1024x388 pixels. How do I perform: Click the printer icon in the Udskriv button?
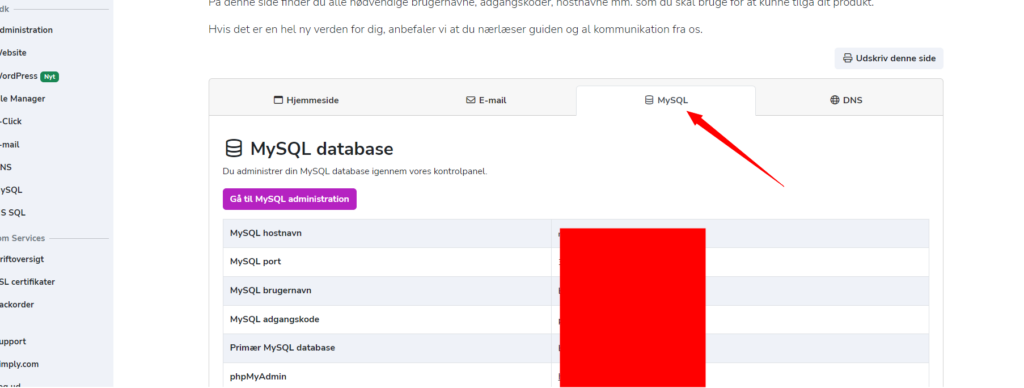click(847, 58)
